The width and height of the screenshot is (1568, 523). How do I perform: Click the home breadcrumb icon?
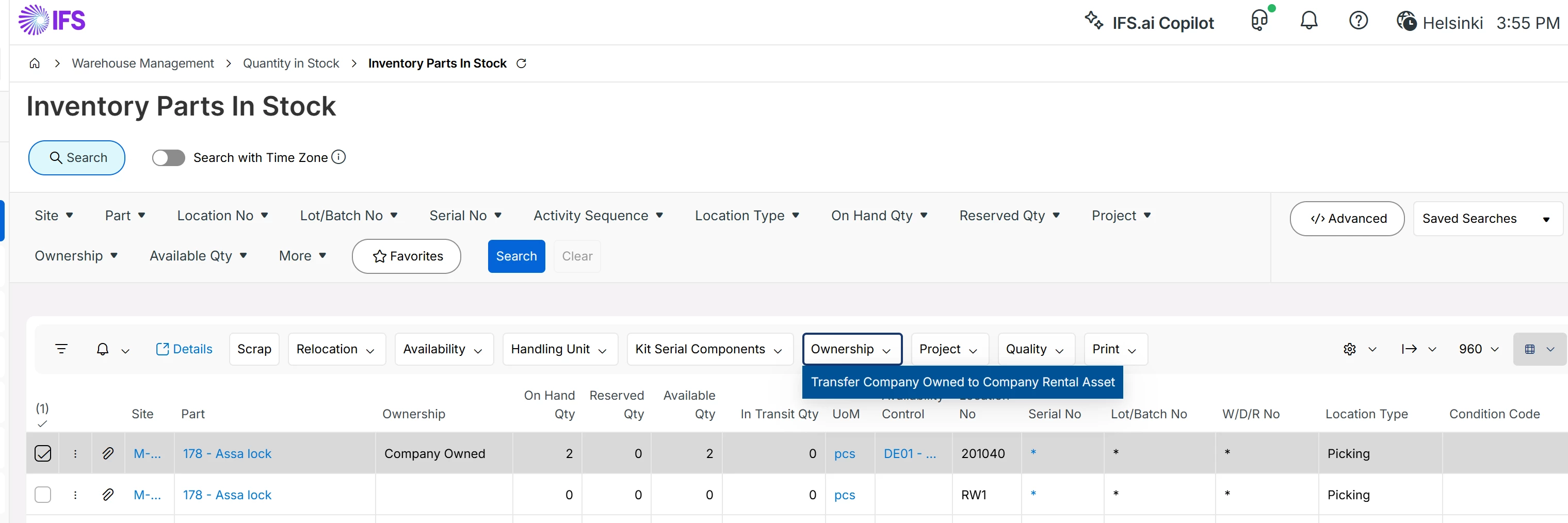35,63
